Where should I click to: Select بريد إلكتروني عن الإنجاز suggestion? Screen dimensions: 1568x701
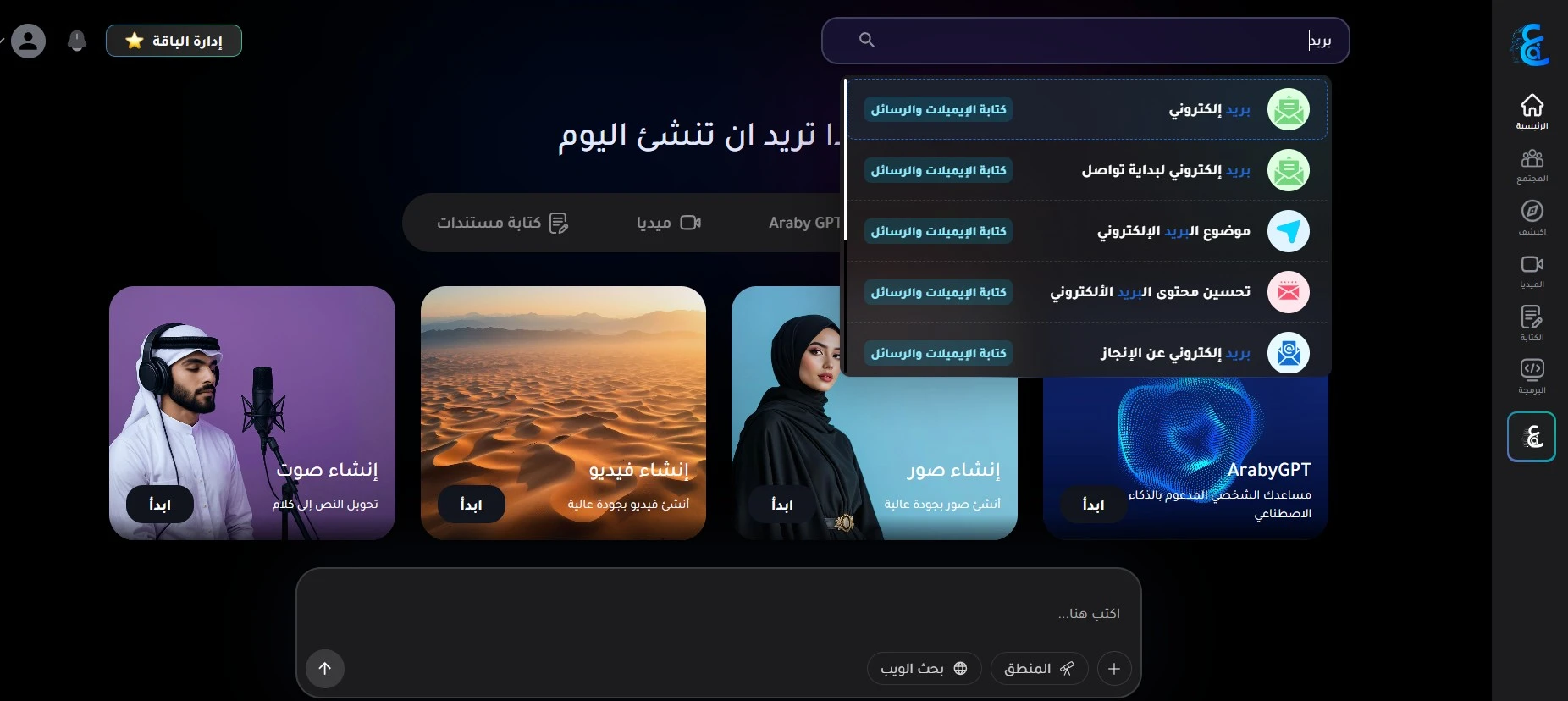[x=1087, y=353]
